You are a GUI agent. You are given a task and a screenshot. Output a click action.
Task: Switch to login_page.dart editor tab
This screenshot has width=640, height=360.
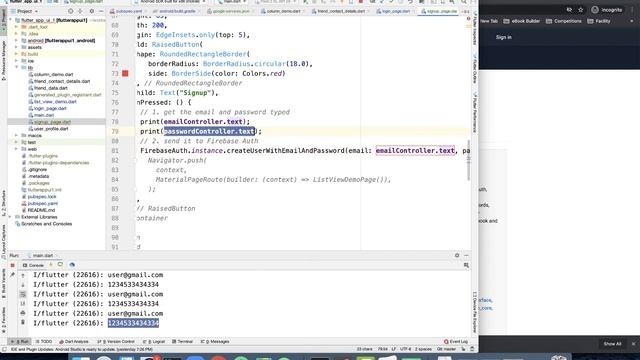click(x=395, y=11)
